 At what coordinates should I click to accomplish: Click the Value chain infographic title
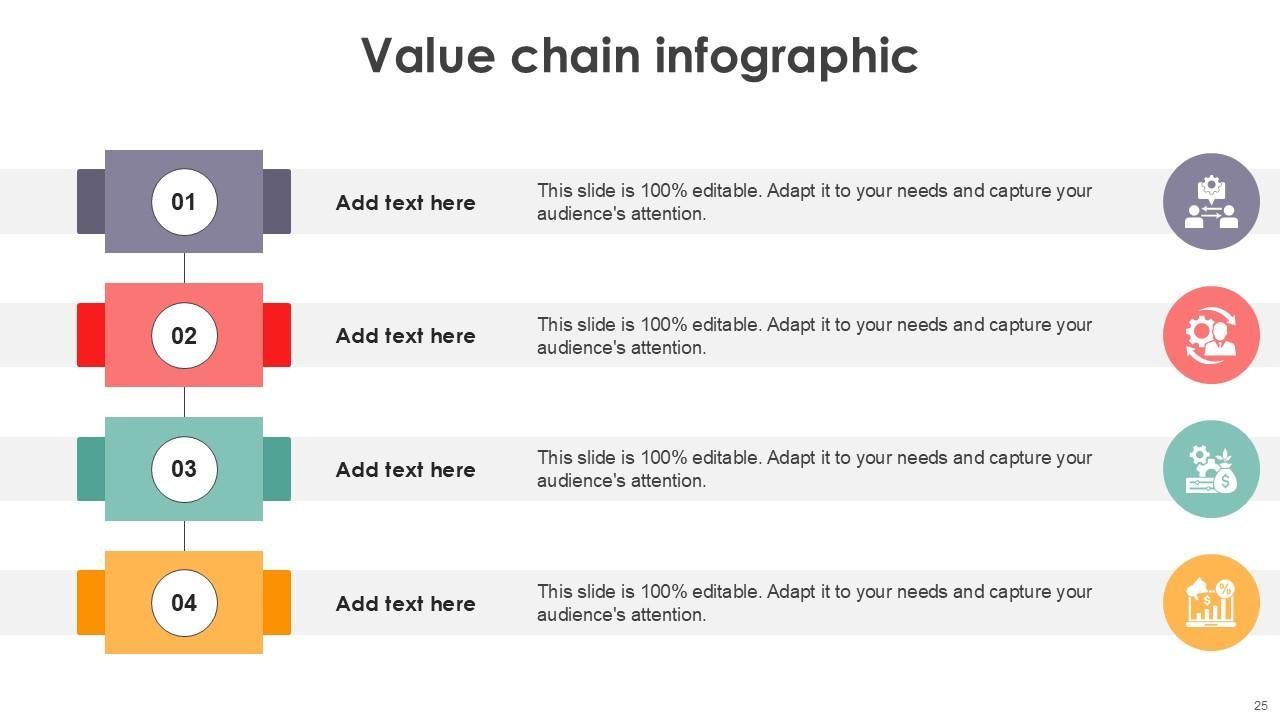click(639, 56)
